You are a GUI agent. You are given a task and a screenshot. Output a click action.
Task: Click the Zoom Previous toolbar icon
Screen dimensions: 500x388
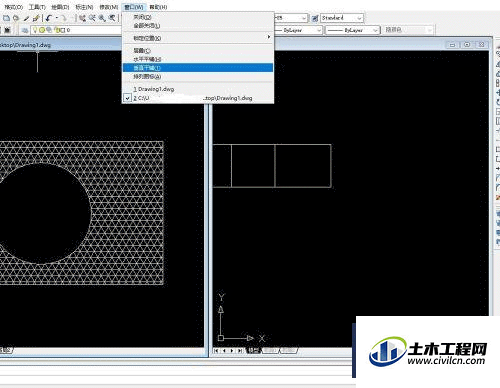pyautogui.click(x=112, y=18)
